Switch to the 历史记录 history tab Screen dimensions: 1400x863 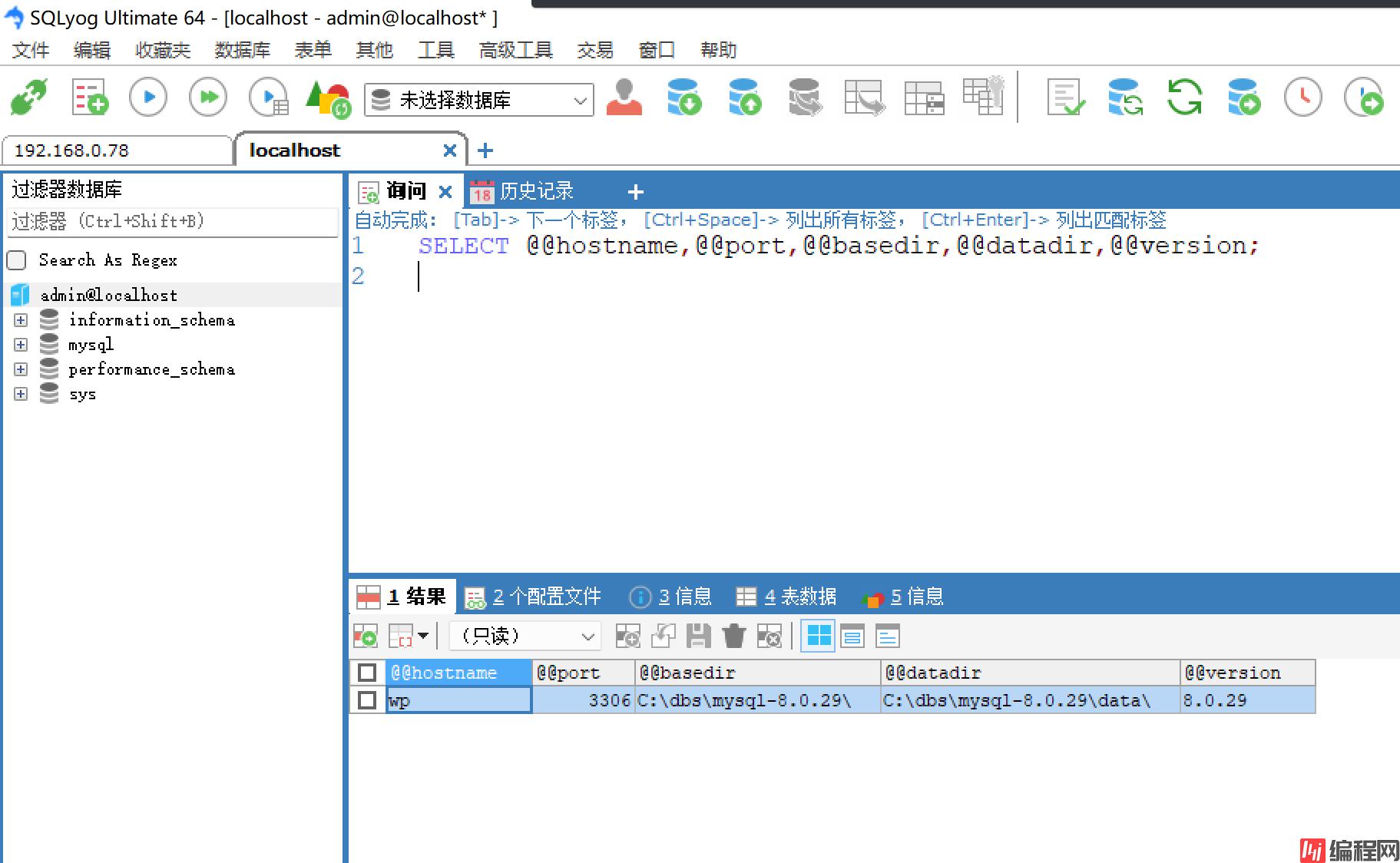coord(522,190)
